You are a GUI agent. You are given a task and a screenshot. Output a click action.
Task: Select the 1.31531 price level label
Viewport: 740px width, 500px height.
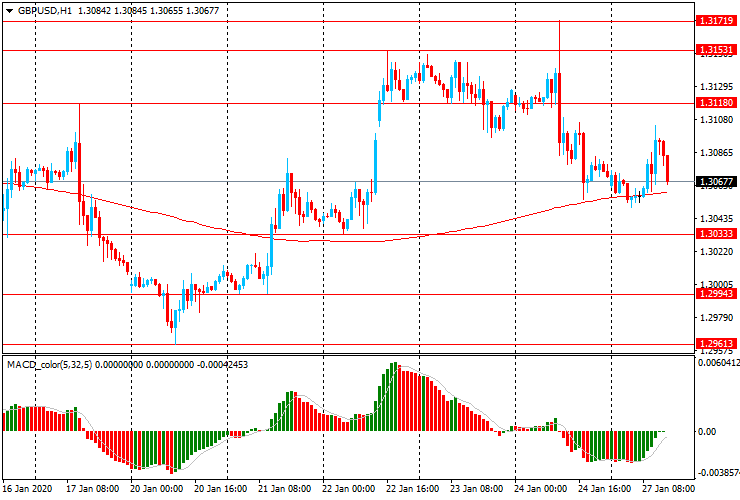[x=716, y=50]
